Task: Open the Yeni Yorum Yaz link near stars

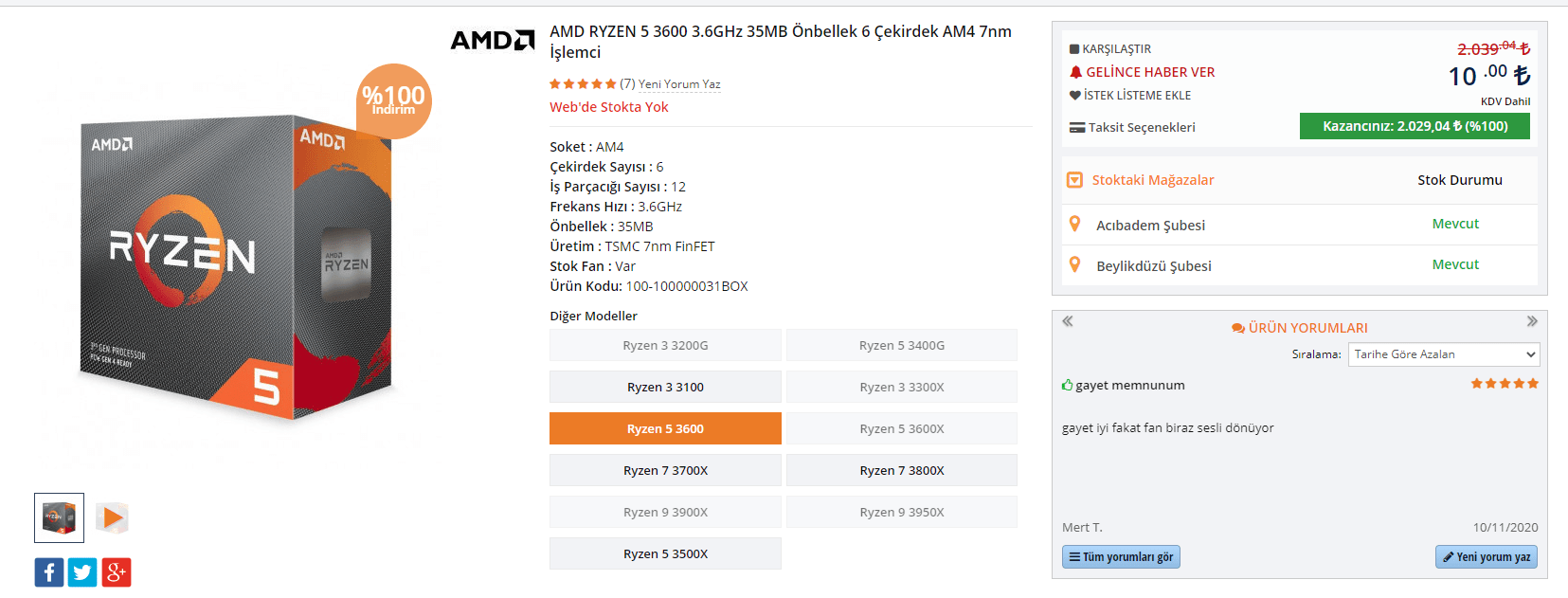Action: tap(679, 84)
